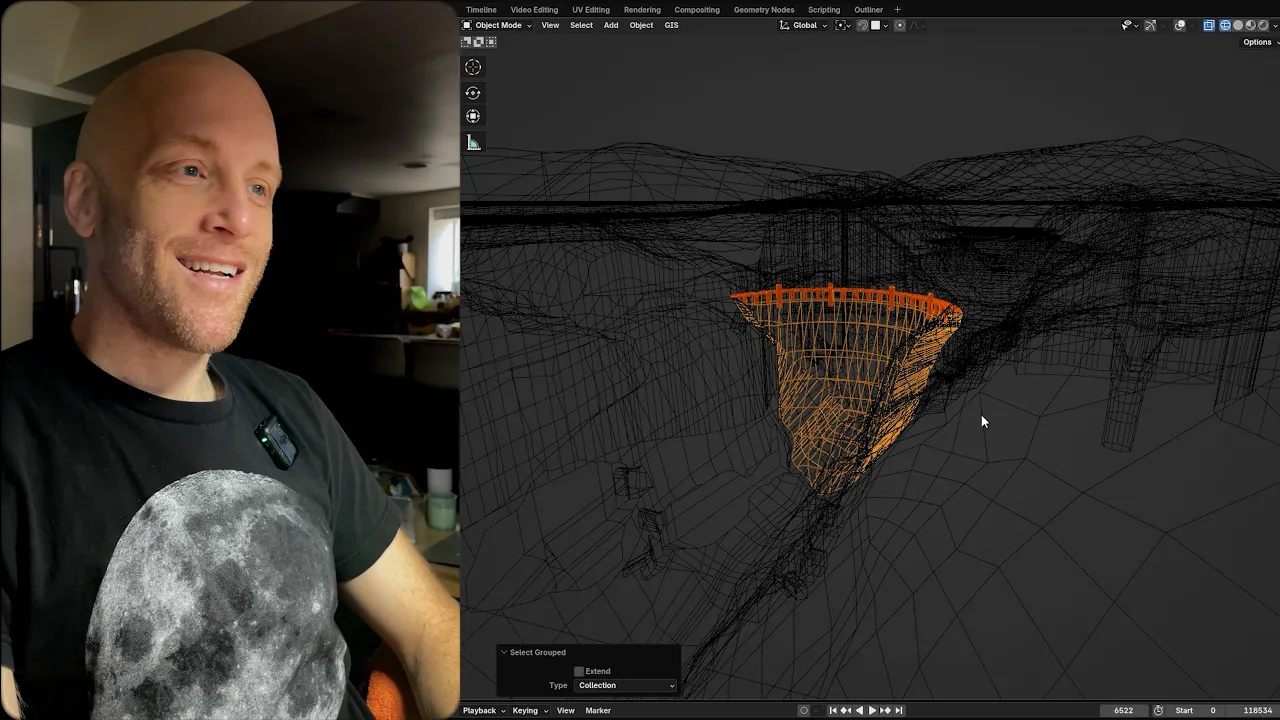Open the Options popover button
The height and width of the screenshot is (720, 1280).
(1257, 42)
